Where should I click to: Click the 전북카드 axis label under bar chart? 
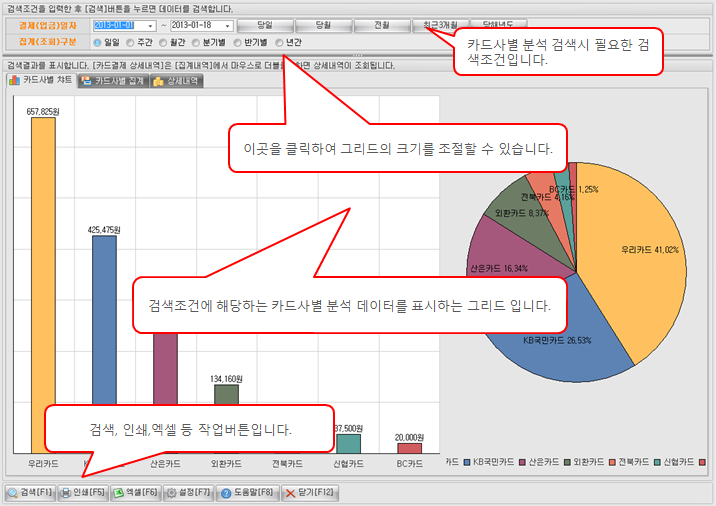pyautogui.click(x=287, y=464)
